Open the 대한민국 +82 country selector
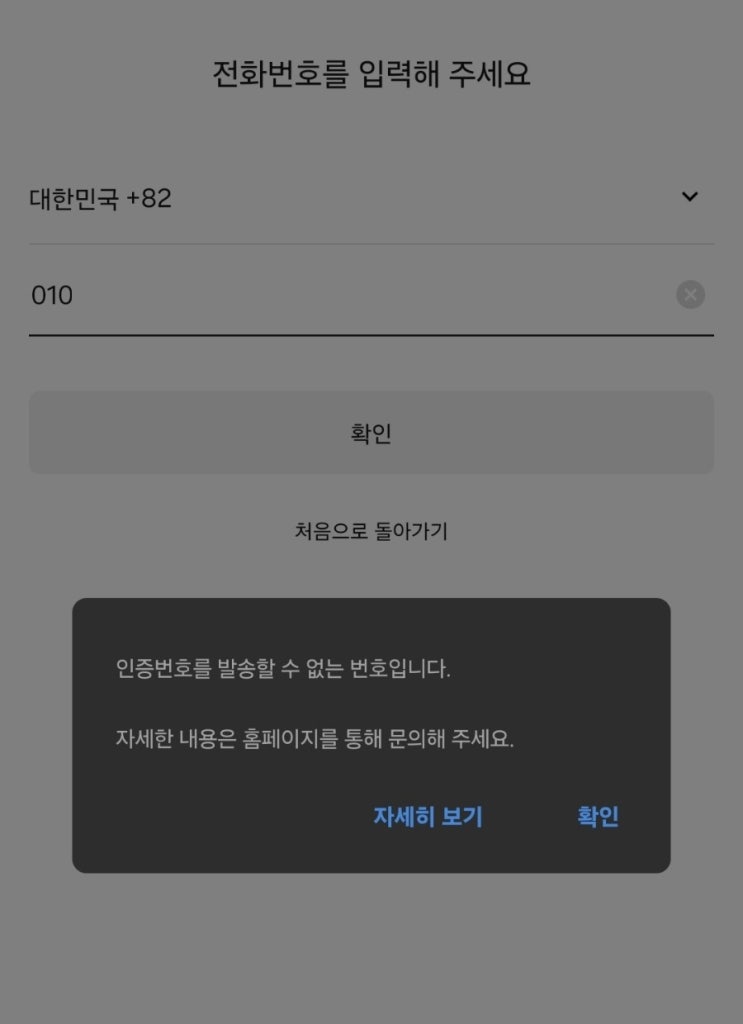The height and width of the screenshot is (1024, 743). [371, 198]
